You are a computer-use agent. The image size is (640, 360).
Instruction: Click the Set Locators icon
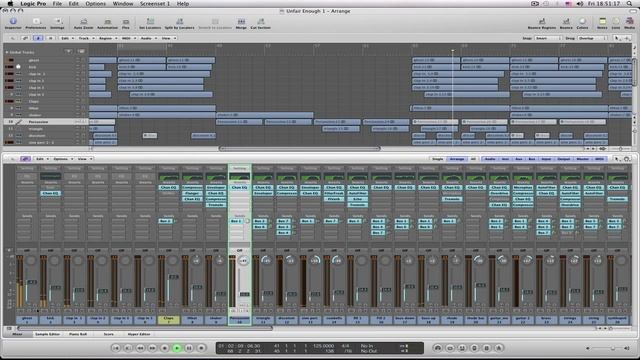click(150, 22)
